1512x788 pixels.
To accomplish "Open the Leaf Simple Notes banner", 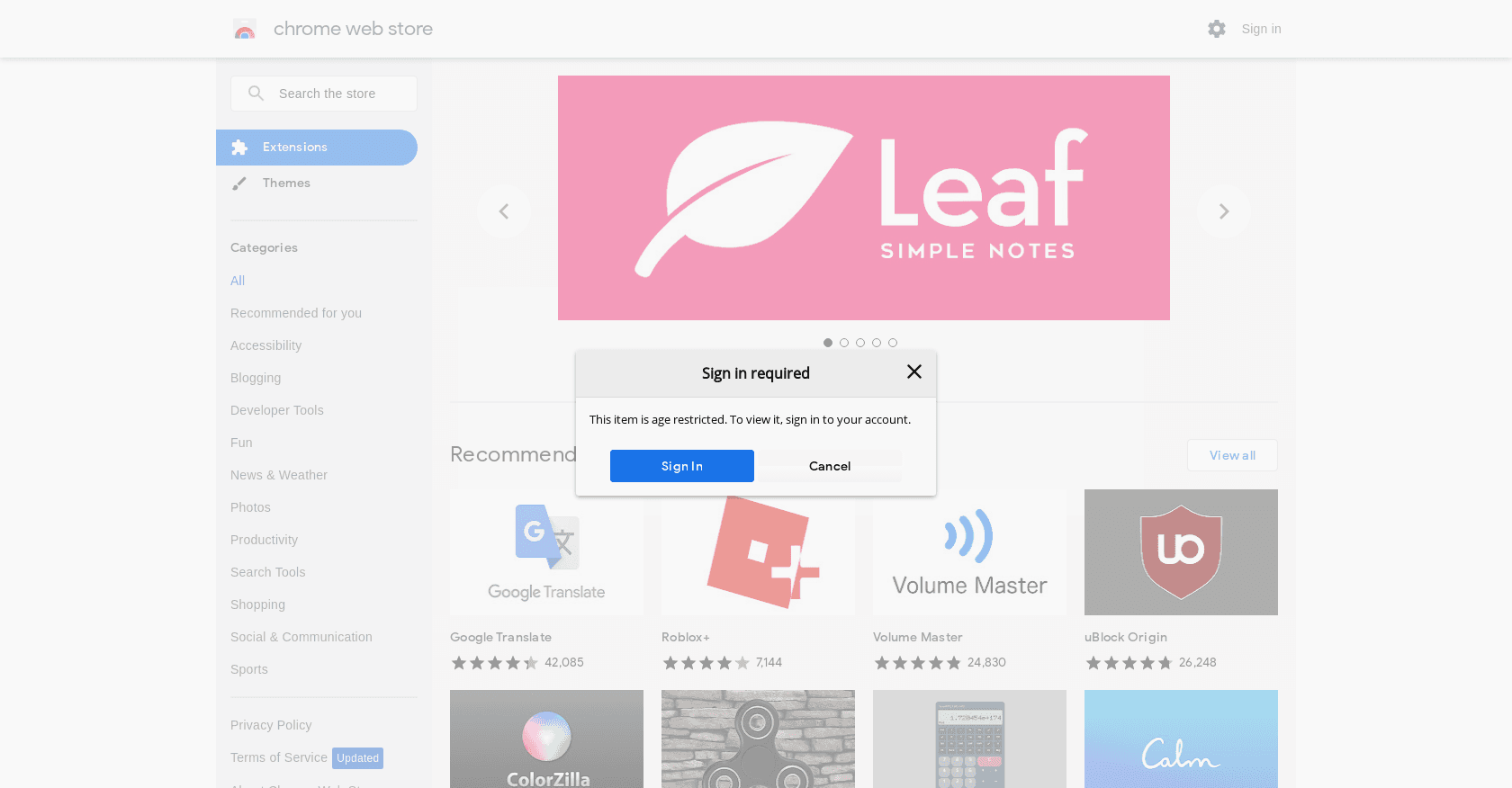I will click(864, 198).
